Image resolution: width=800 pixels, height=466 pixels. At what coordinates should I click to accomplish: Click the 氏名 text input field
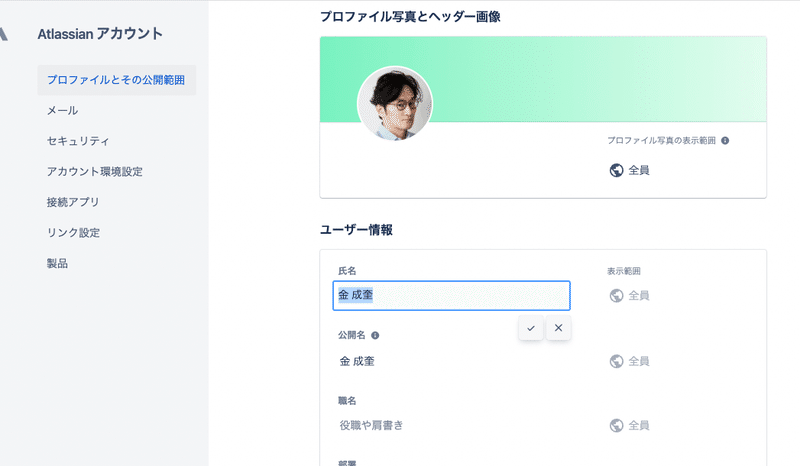tap(451, 296)
